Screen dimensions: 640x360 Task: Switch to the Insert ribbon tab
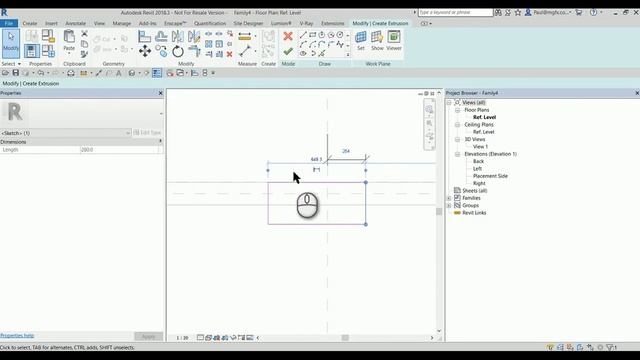(x=51, y=23)
